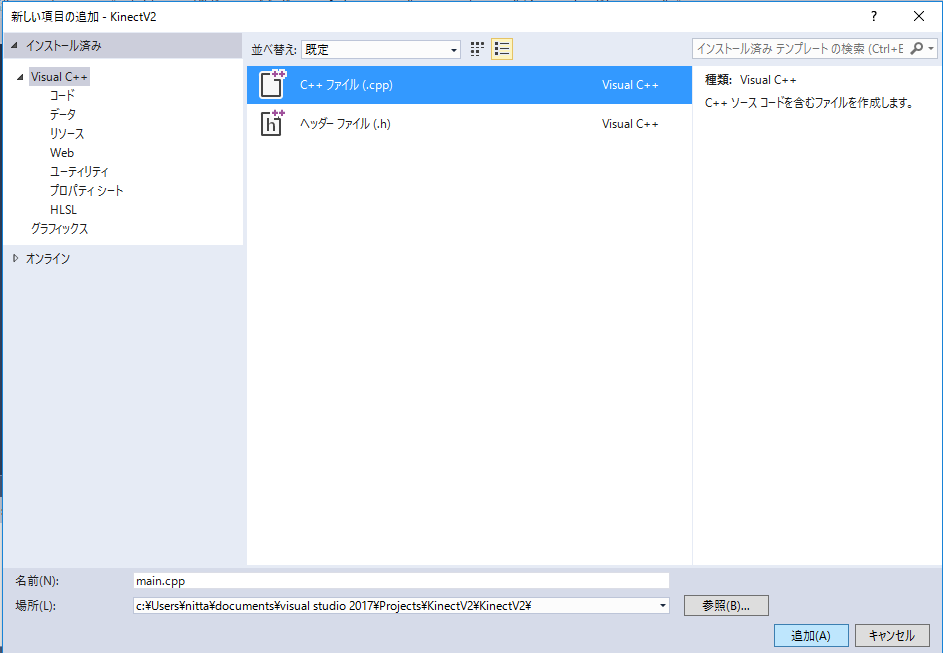The height and width of the screenshot is (653, 943).
Task: Select the ユーティリティ category
Action: 79,171
